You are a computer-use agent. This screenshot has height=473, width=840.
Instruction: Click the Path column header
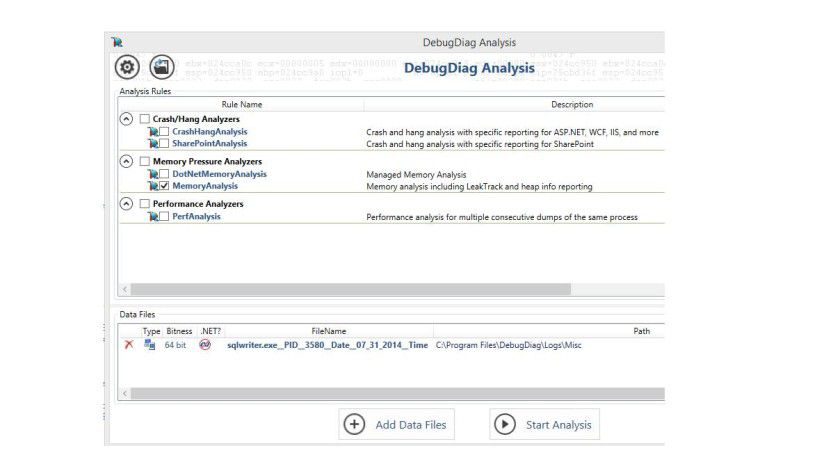coord(641,331)
